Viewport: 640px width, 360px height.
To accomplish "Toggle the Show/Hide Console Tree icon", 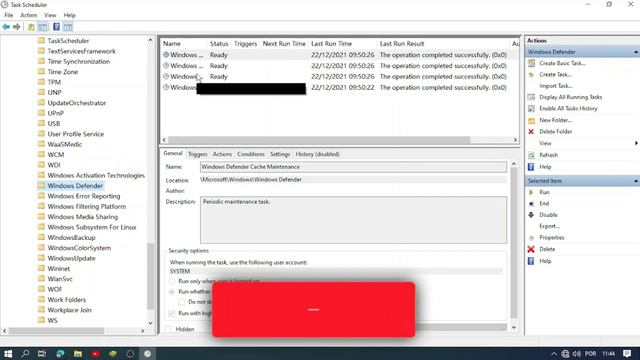I will 42,27.
